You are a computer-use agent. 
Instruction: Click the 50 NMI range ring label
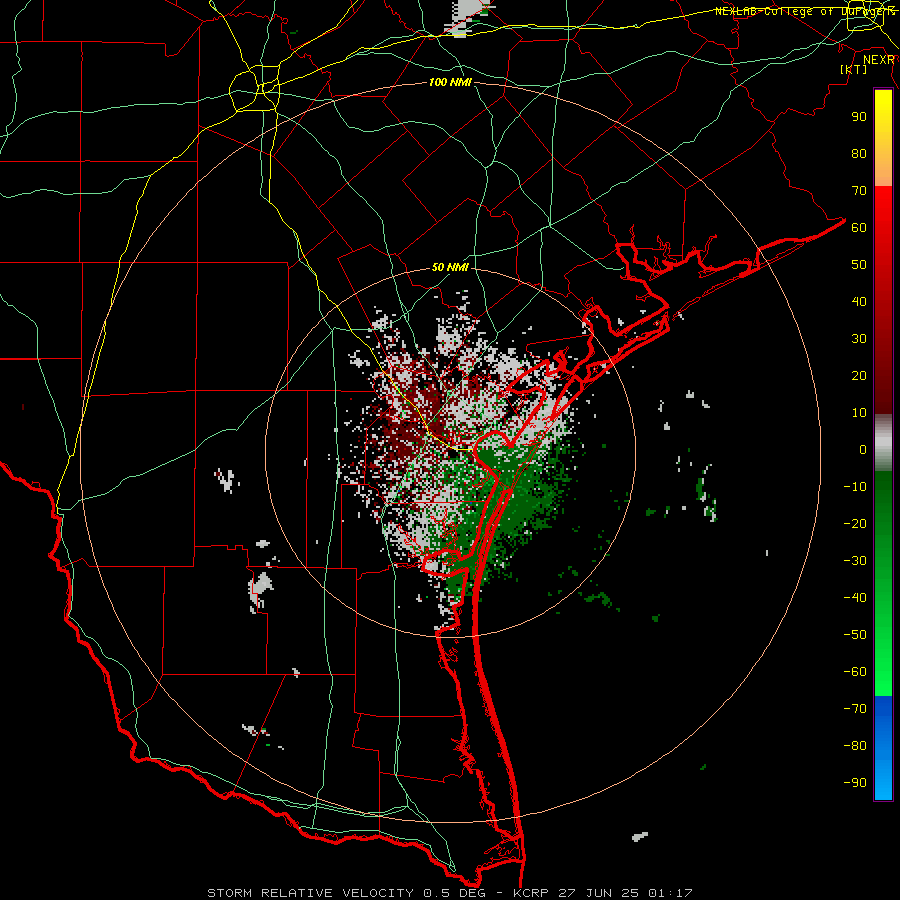coord(450,267)
